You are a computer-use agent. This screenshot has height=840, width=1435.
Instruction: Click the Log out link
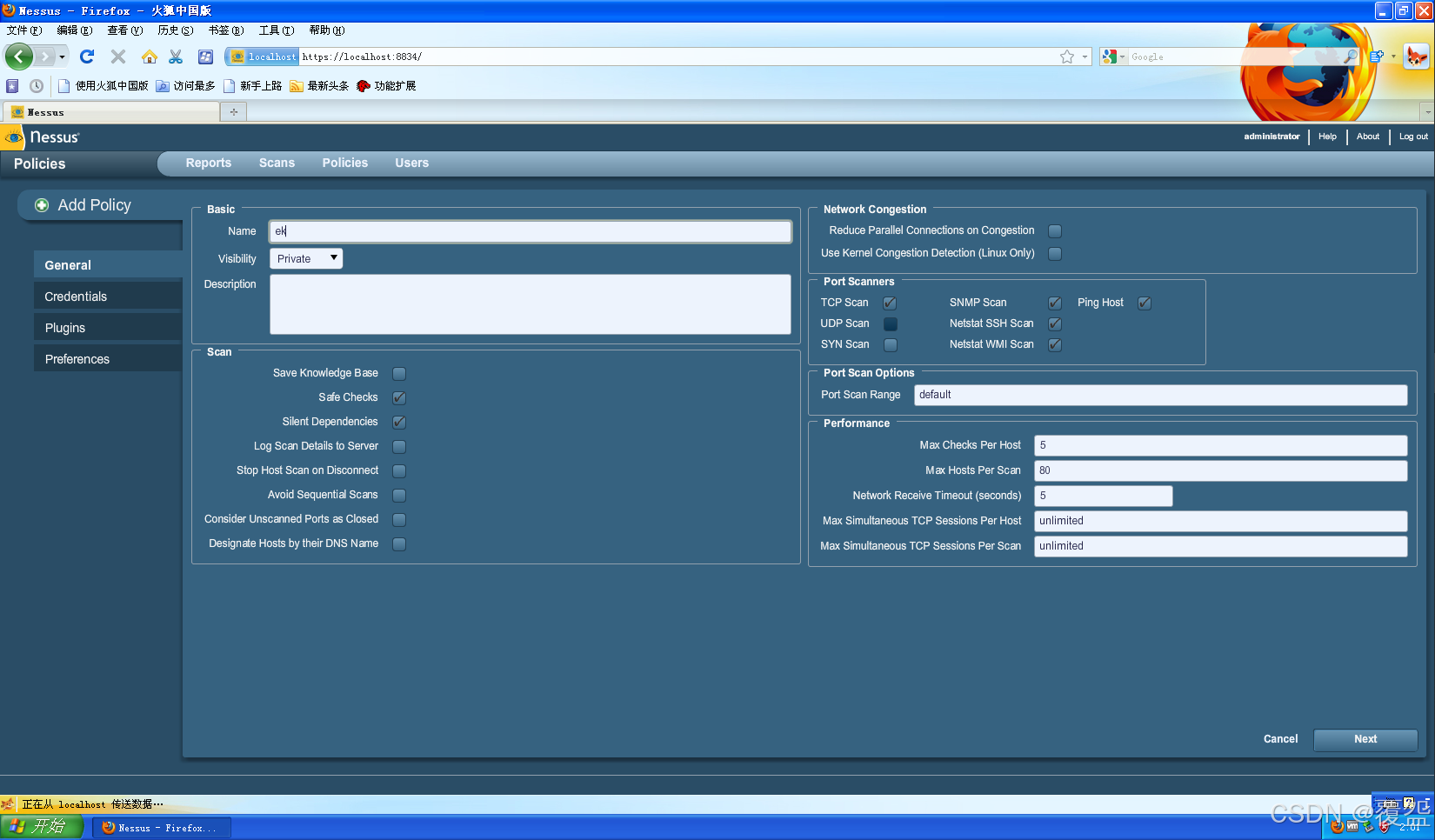pyautogui.click(x=1413, y=137)
